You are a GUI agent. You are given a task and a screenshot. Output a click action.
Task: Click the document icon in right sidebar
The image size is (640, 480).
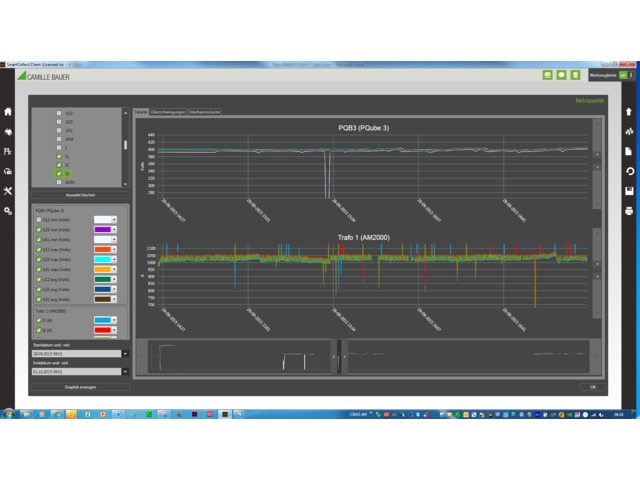coord(629,151)
